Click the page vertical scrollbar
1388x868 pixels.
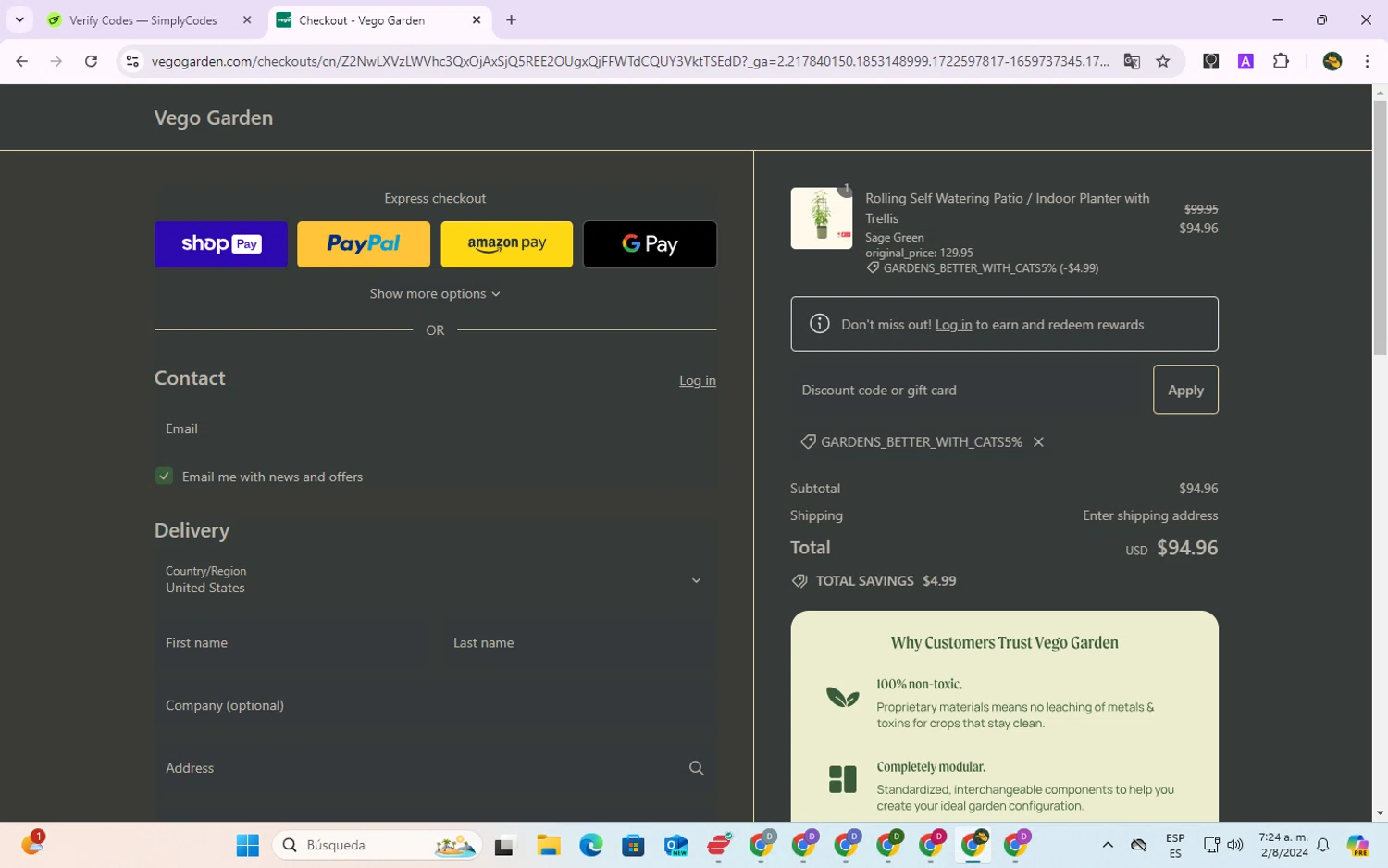tap(1380, 227)
